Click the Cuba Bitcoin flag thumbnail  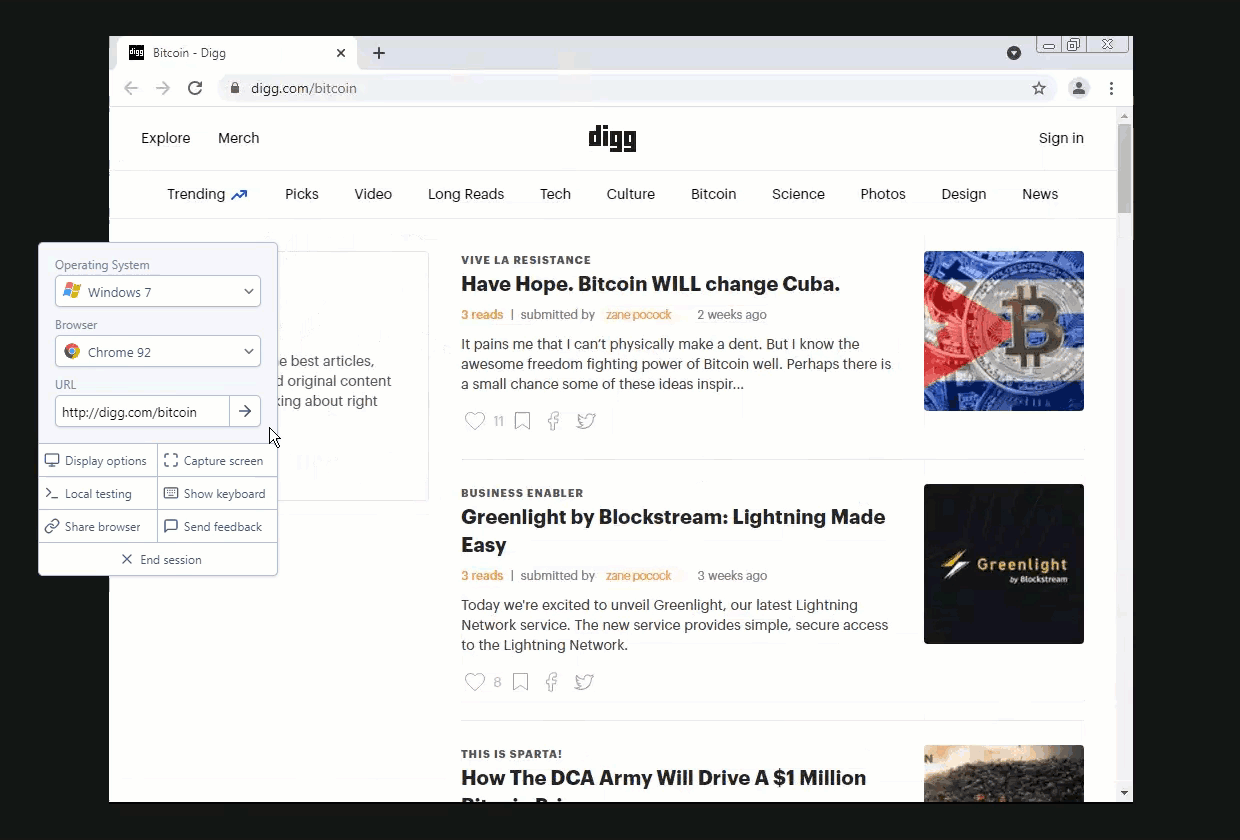[1004, 331]
